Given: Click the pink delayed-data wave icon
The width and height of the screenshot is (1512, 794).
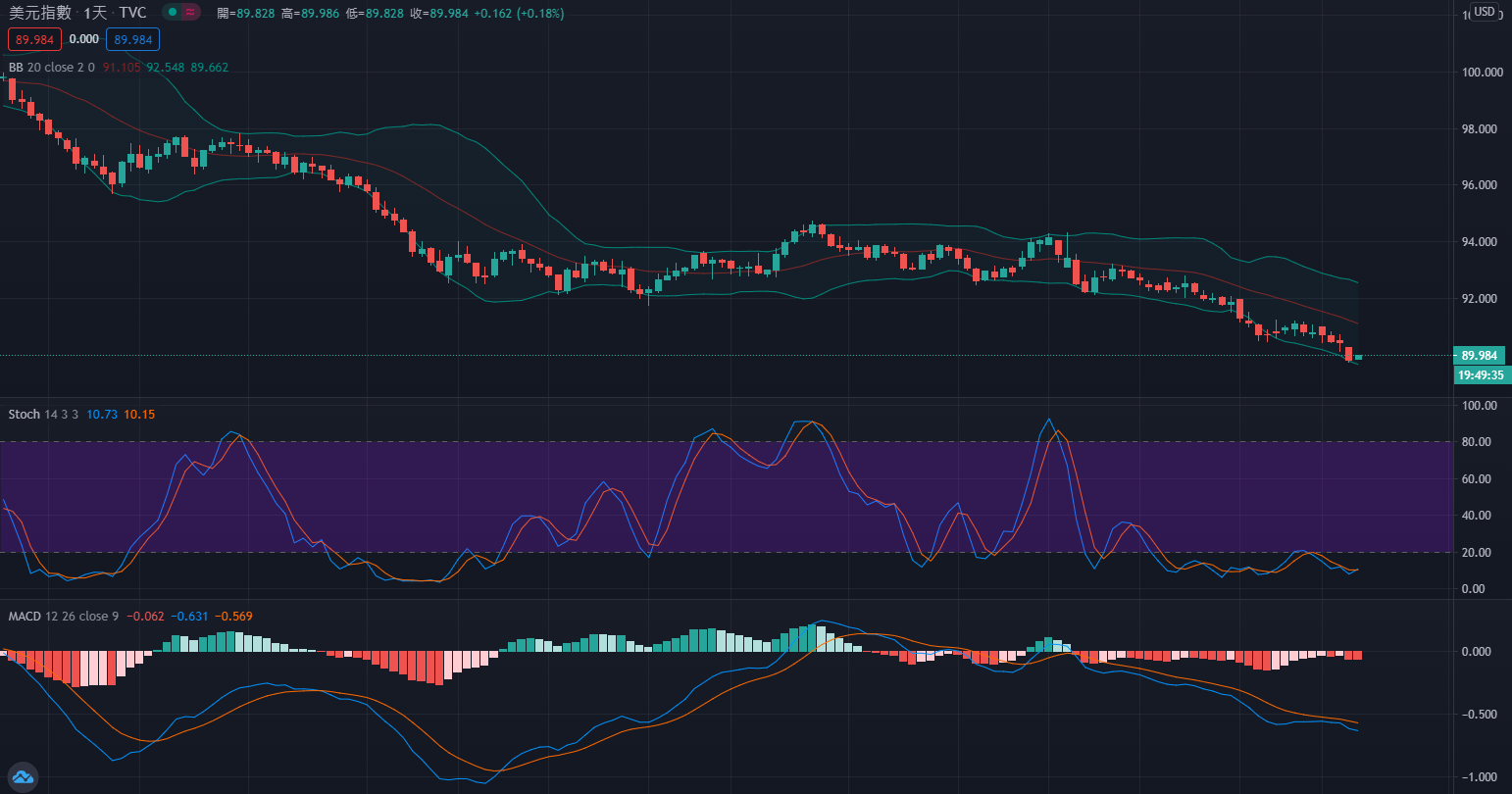Looking at the screenshot, I should coord(190,12).
